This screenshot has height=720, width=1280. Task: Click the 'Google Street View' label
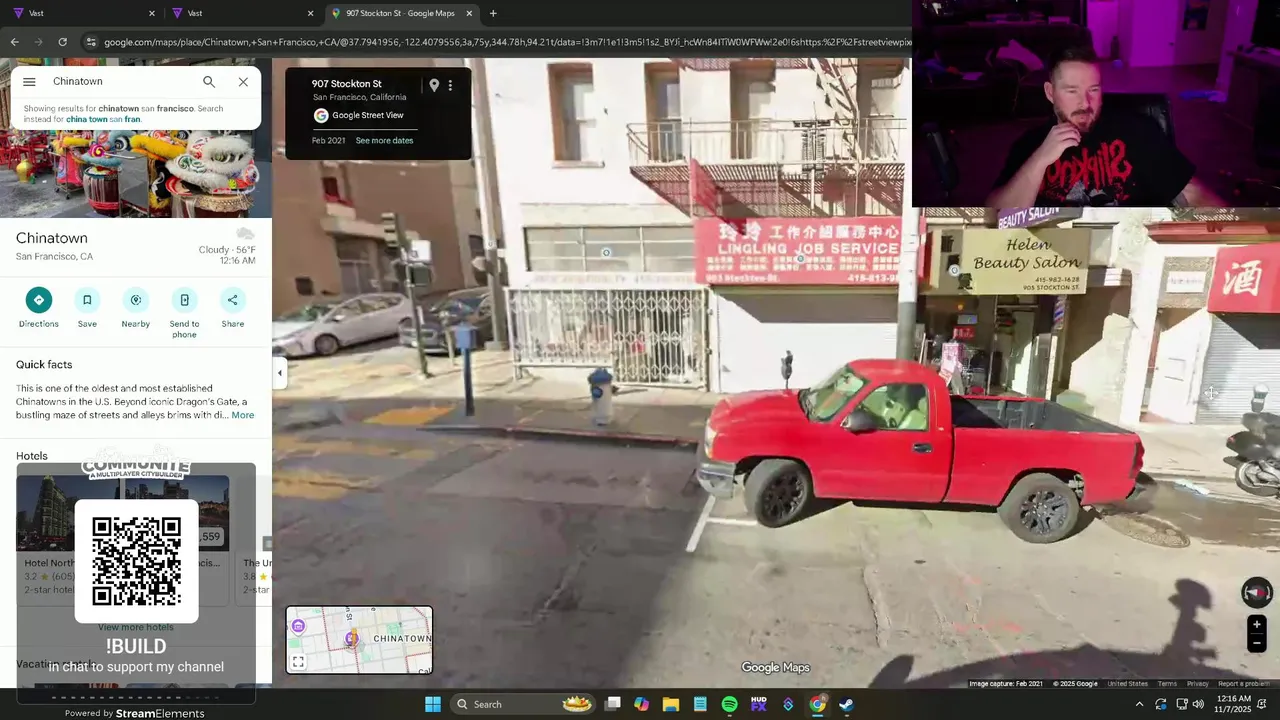point(367,115)
